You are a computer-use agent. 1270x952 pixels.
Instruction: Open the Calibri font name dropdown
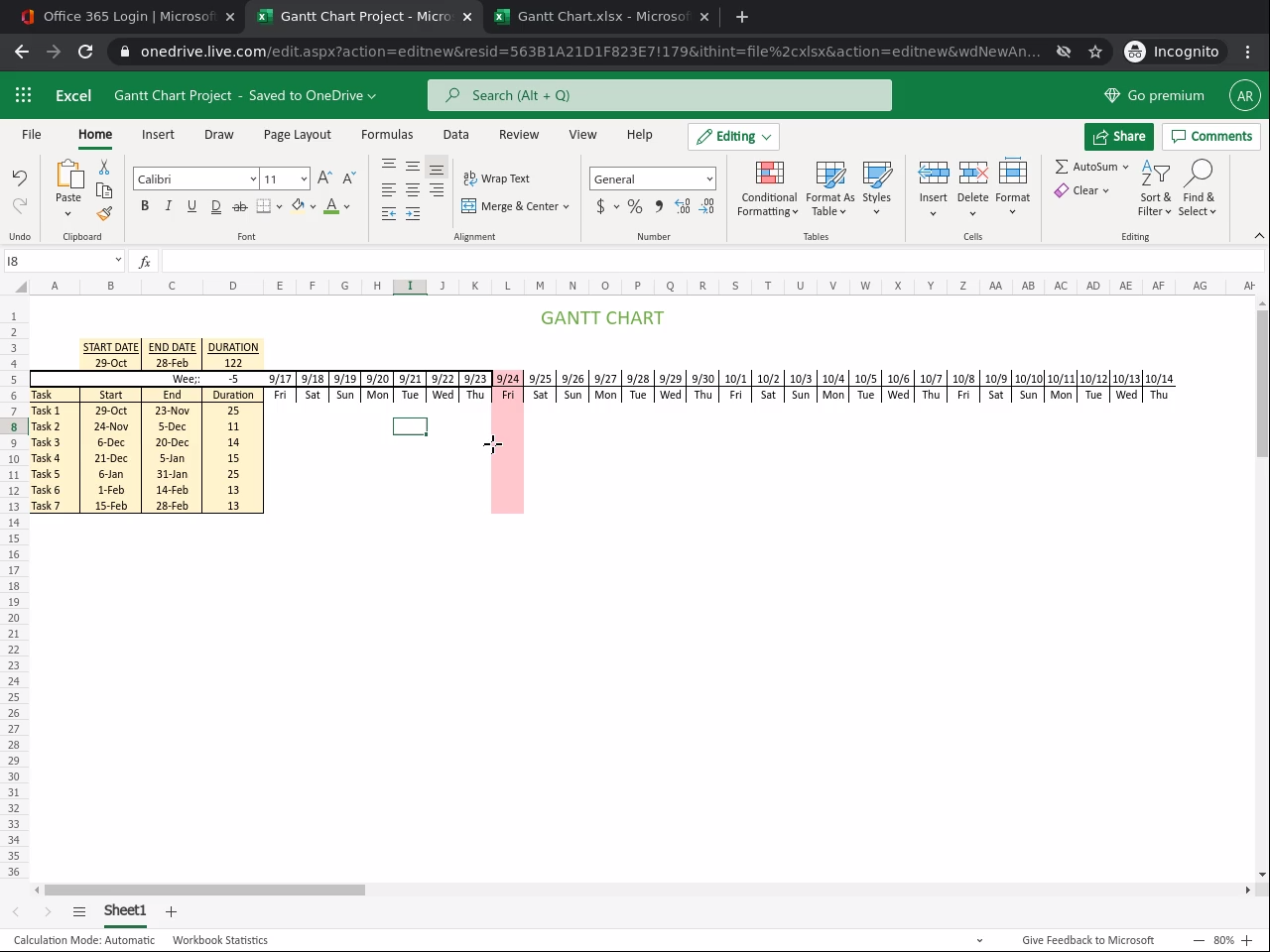pos(253,178)
